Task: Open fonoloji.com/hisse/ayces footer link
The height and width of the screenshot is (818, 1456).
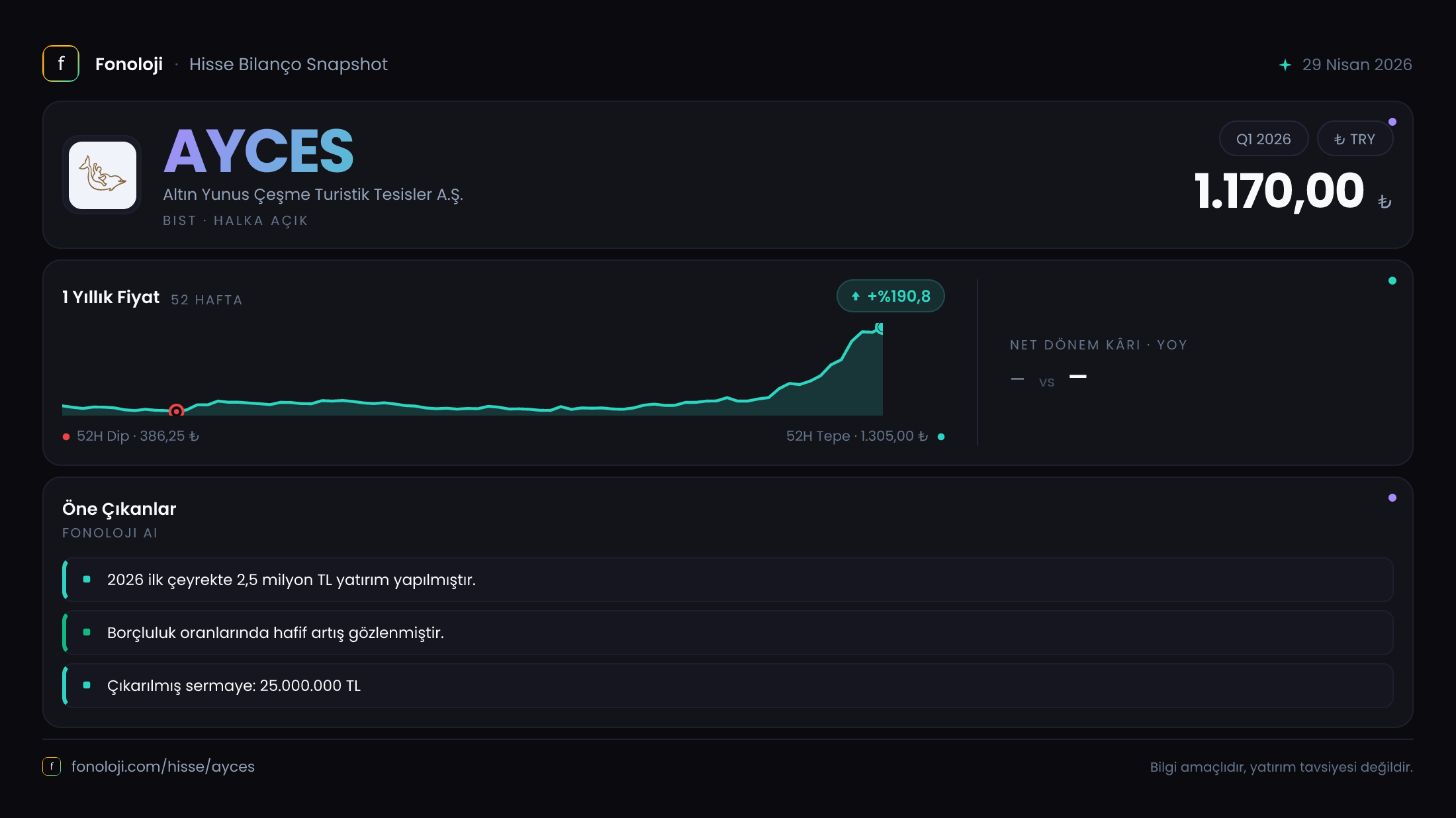Action: pos(163,766)
